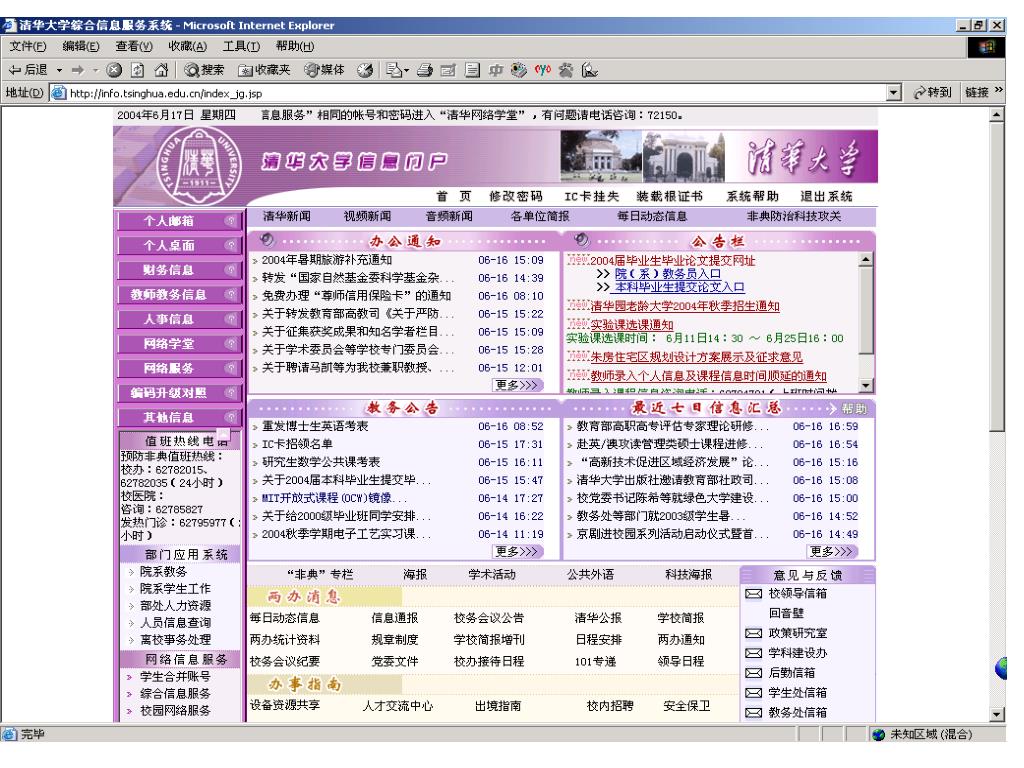Open the 收藏(A) menu
The image size is (1024, 768).
tap(187, 46)
